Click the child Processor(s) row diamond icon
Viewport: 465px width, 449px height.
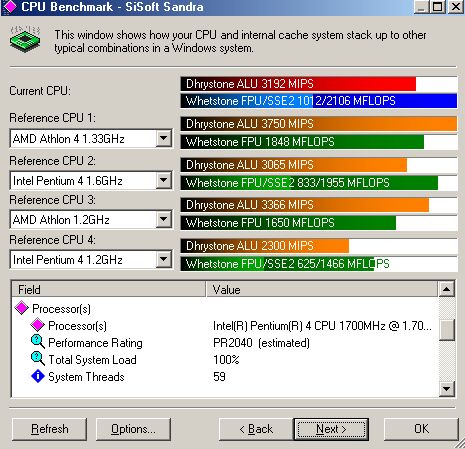coord(37,325)
